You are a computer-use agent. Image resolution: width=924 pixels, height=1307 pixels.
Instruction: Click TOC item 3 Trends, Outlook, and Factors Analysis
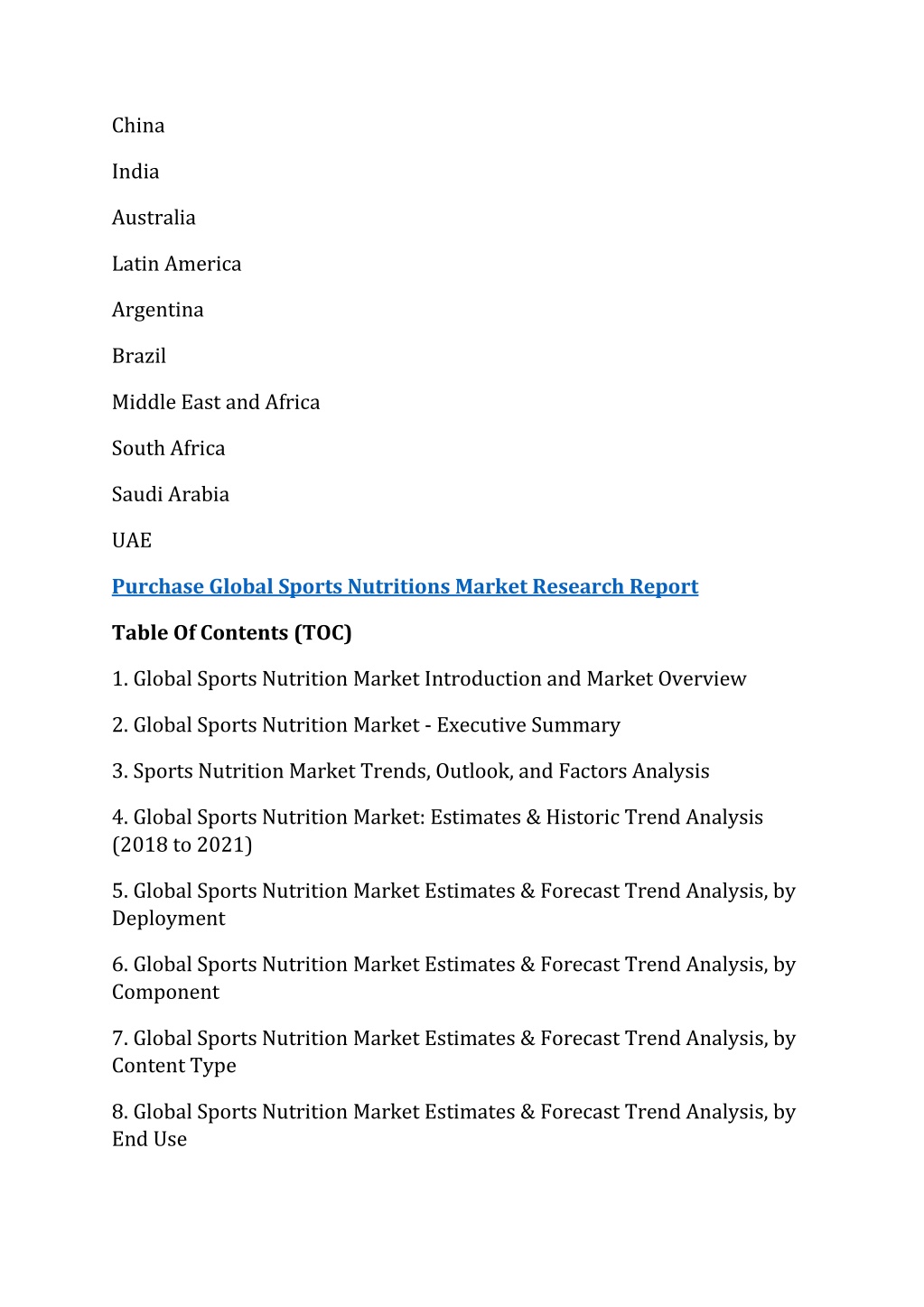(411, 771)
